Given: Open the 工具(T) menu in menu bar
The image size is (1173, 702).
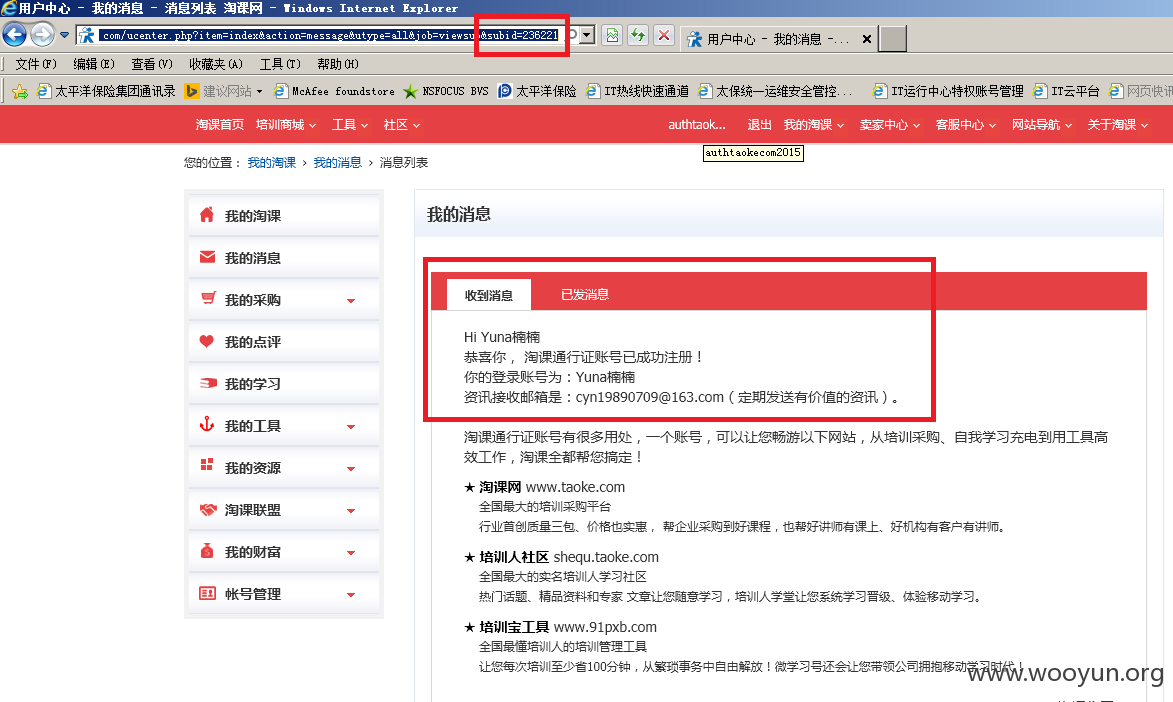Looking at the screenshot, I should pyautogui.click(x=280, y=64).
